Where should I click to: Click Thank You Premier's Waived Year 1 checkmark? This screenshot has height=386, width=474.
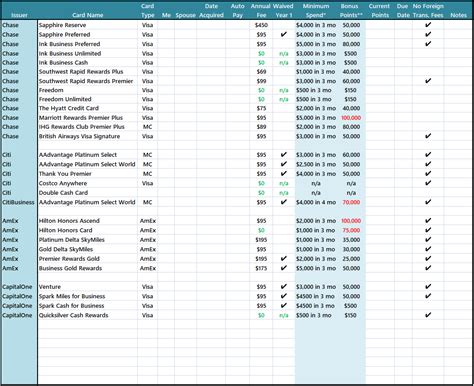[284, 173]
